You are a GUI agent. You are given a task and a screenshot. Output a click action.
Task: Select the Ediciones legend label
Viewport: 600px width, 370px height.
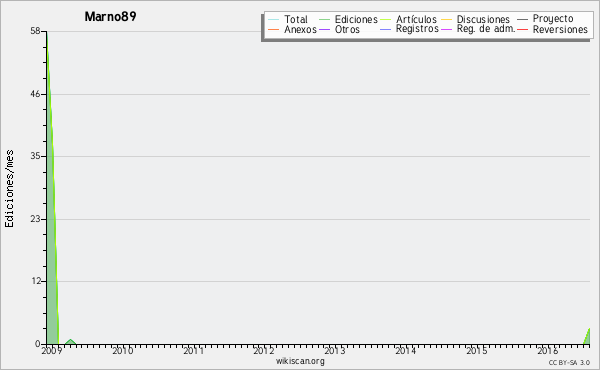click(356, 19)
